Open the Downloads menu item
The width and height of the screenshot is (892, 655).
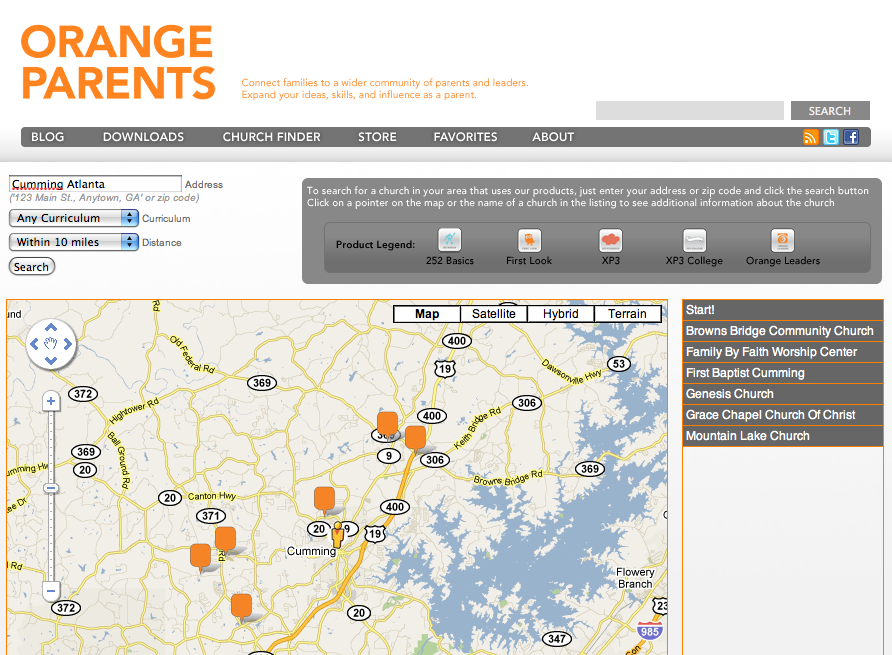[x=143, y=137]
